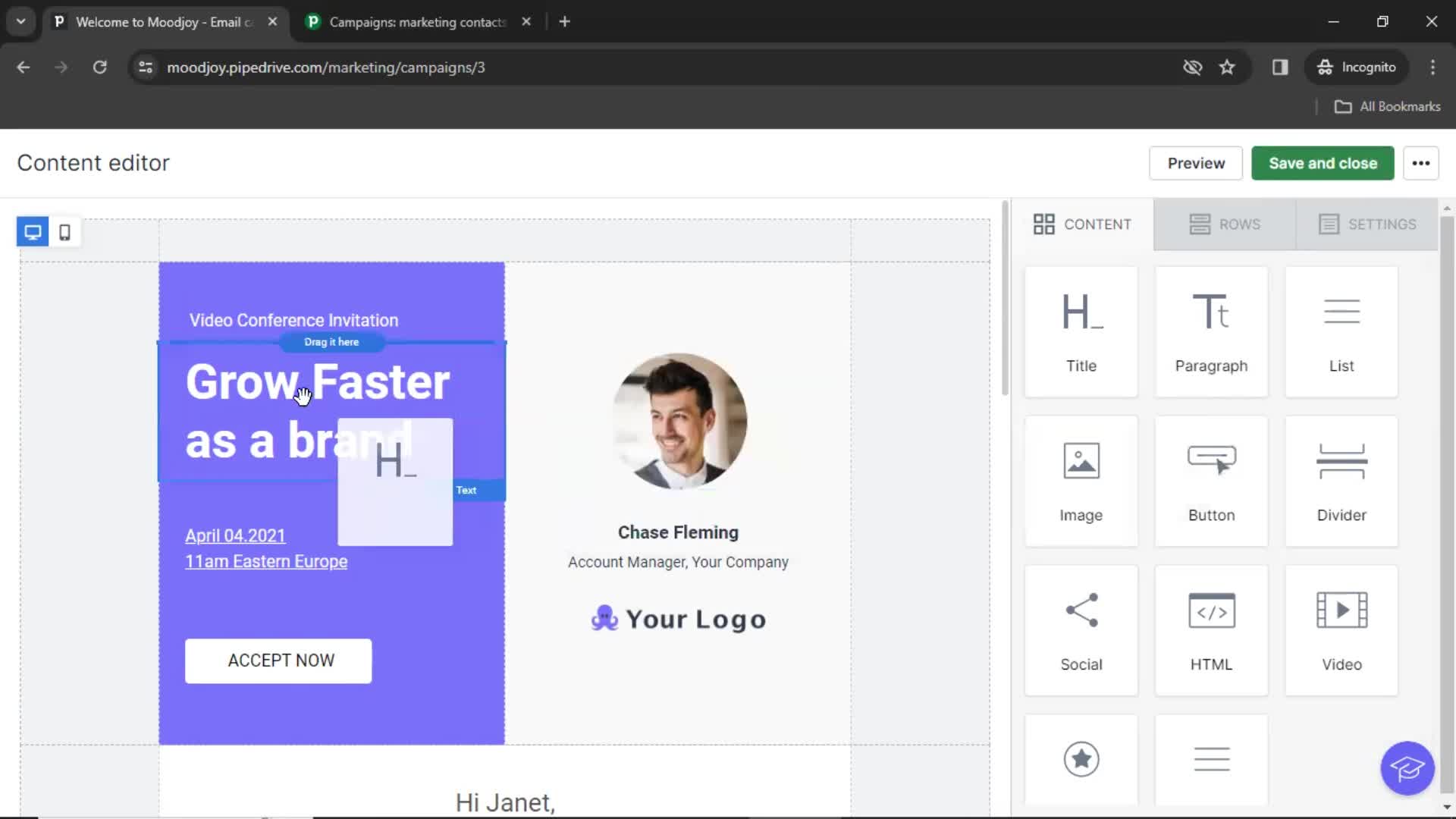Click the Preview button
The width and height of the screenshot is (1456, 819).
point(1196,163)
